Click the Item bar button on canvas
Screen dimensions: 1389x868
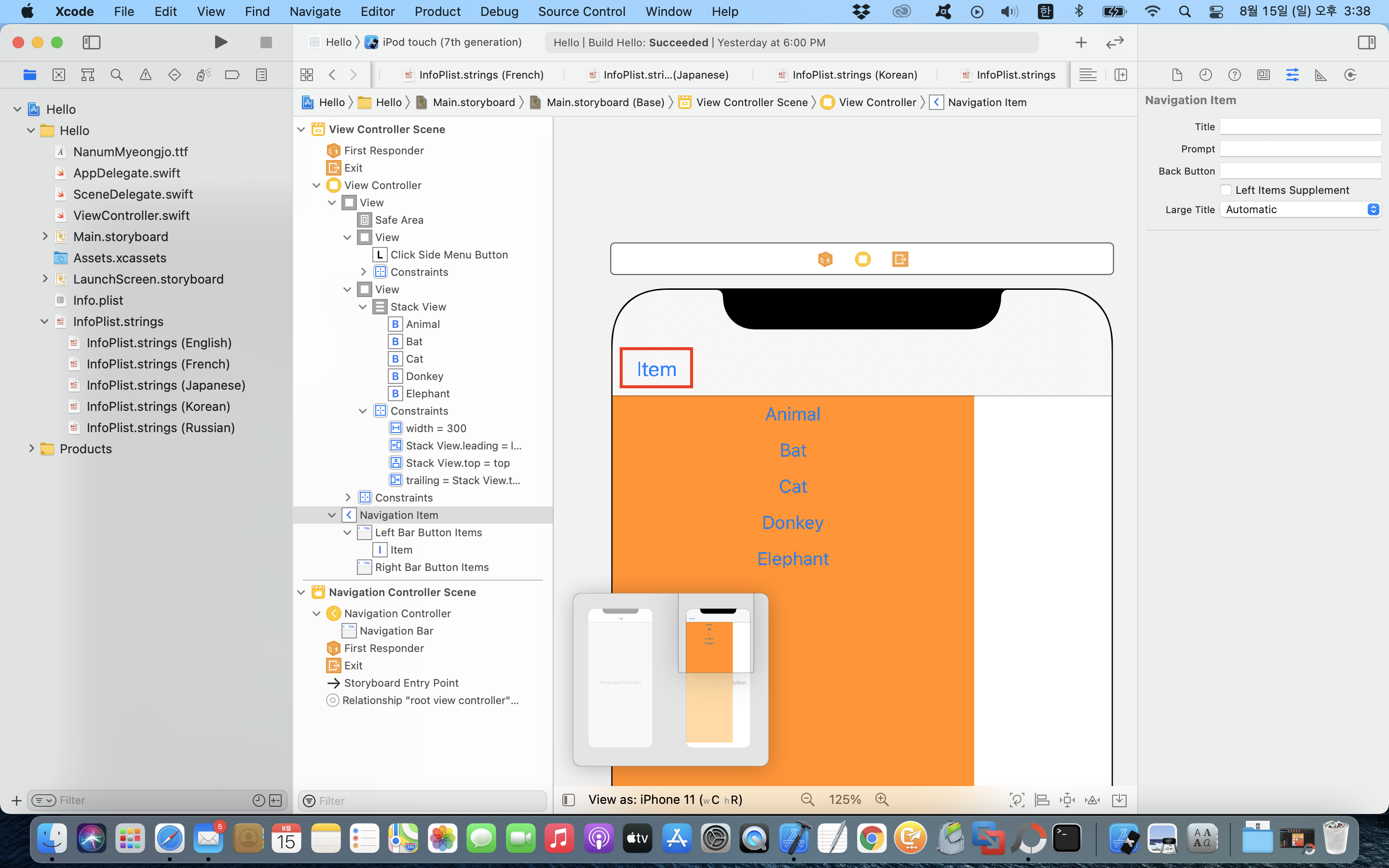pyautogui.click(x=656, y=368)
